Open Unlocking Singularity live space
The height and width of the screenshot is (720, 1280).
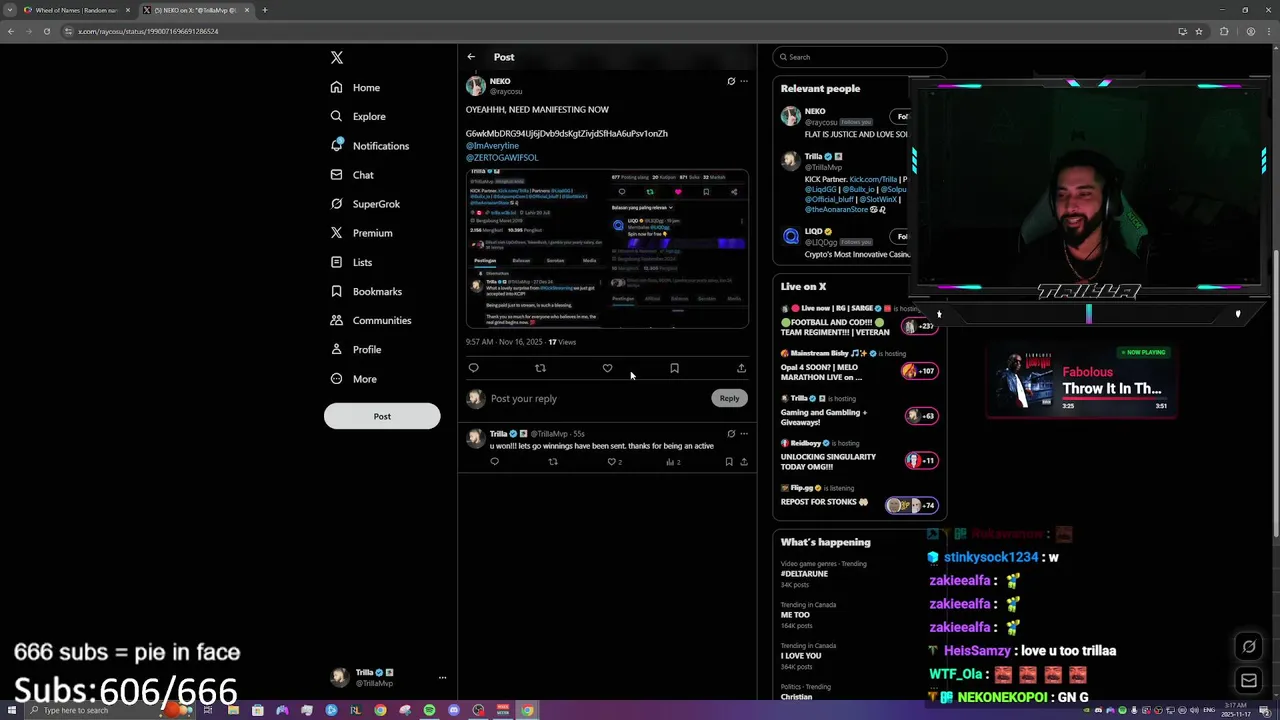click(859, 455)
